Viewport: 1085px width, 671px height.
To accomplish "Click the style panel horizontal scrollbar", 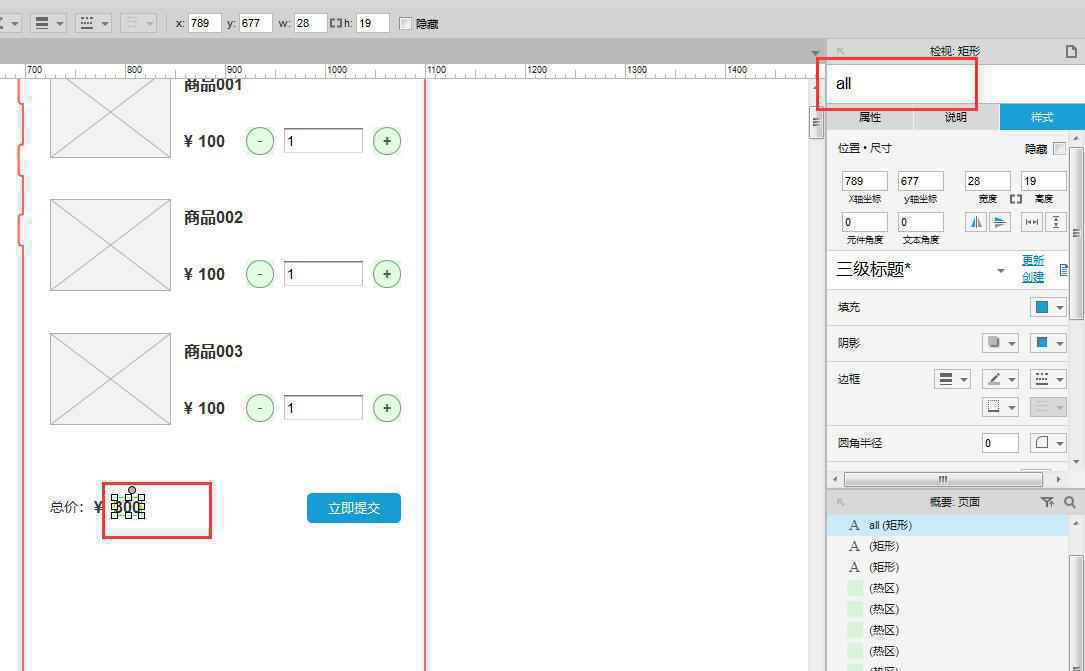I will pos(942,479).
